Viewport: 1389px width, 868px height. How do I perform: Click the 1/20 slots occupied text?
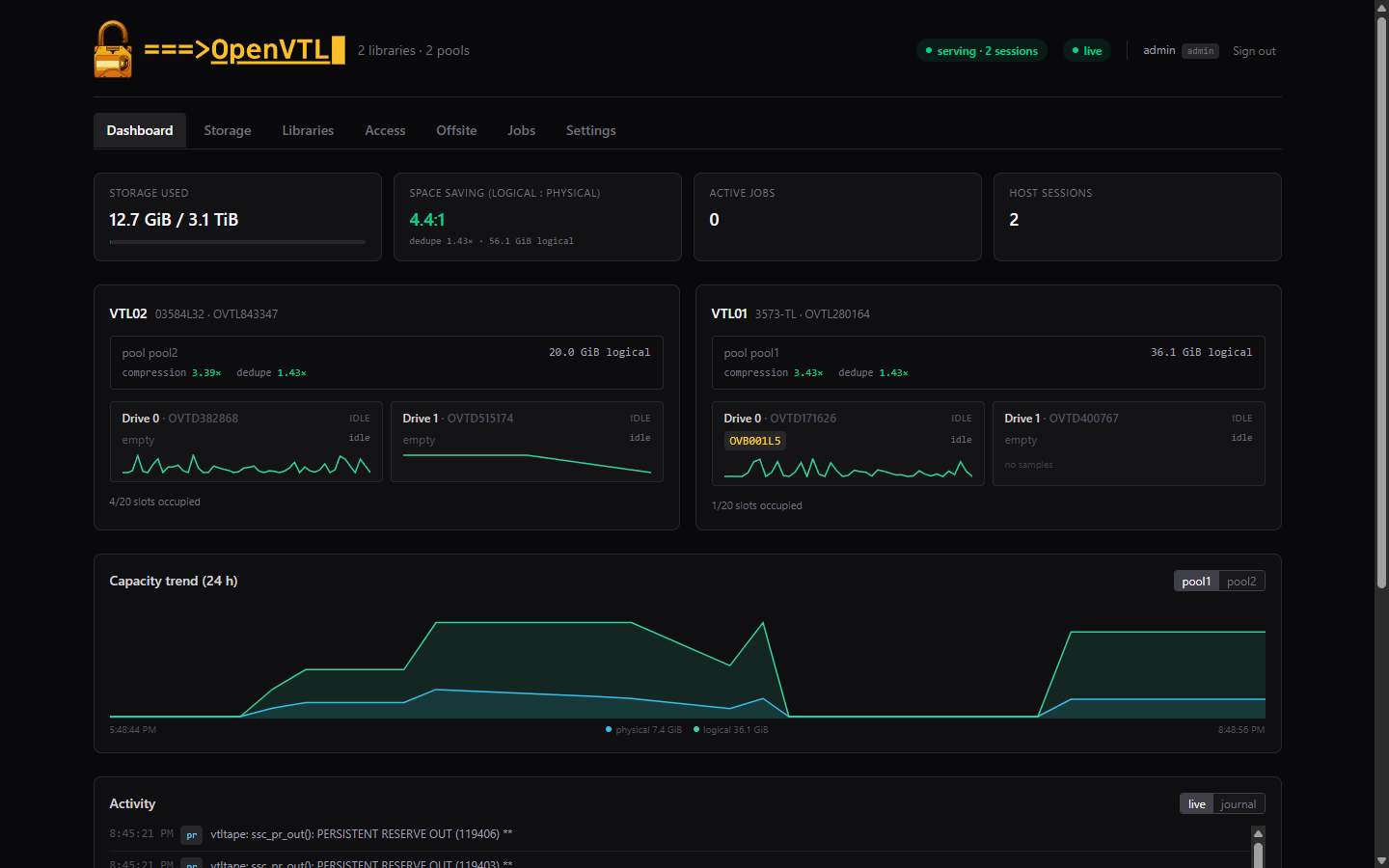pyautogui.click(x=756, y=505)
